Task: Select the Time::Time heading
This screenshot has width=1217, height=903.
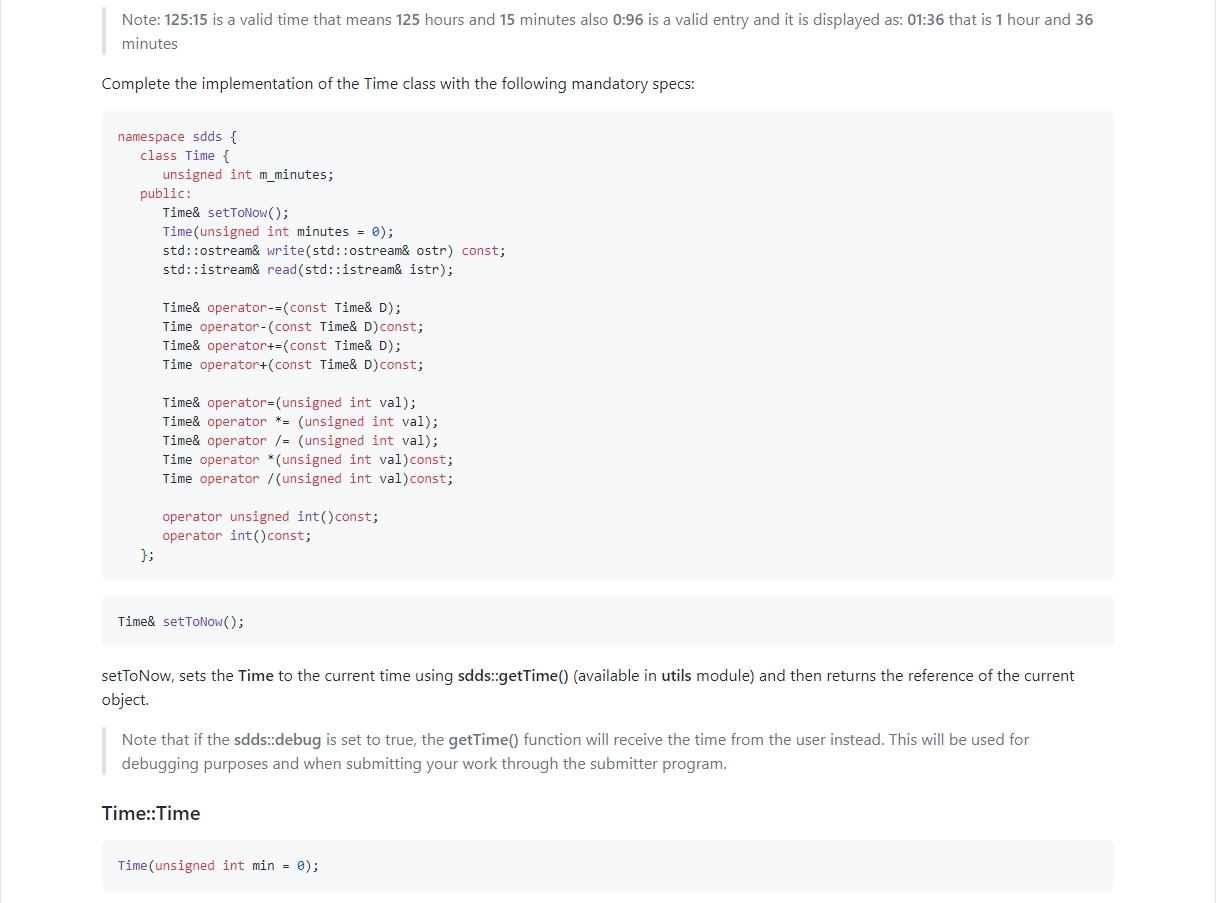Action: [148, 813]
